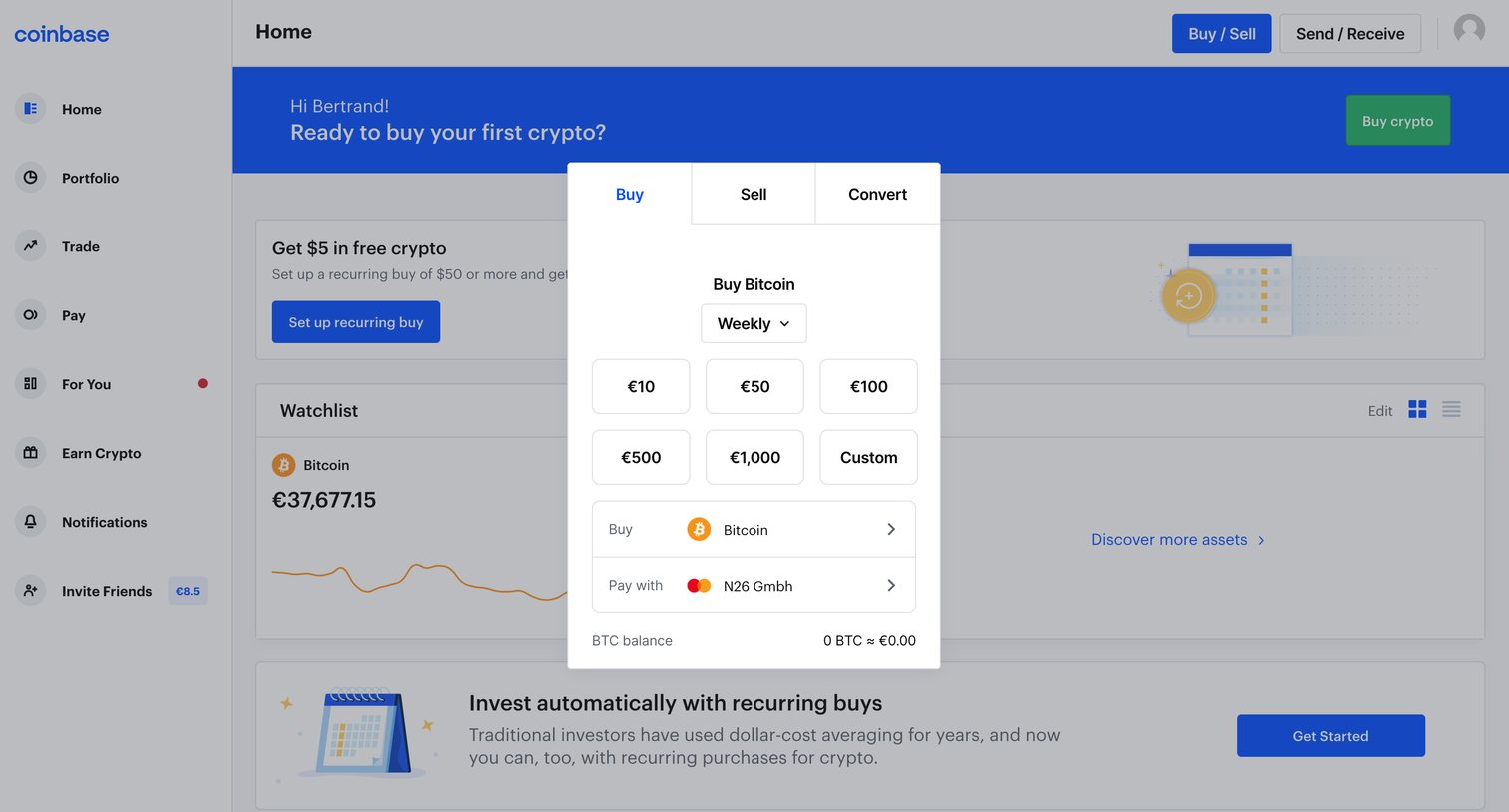Switch to the Buy tab
Viewport: 1509px width, 812px height.
point(629,194)
